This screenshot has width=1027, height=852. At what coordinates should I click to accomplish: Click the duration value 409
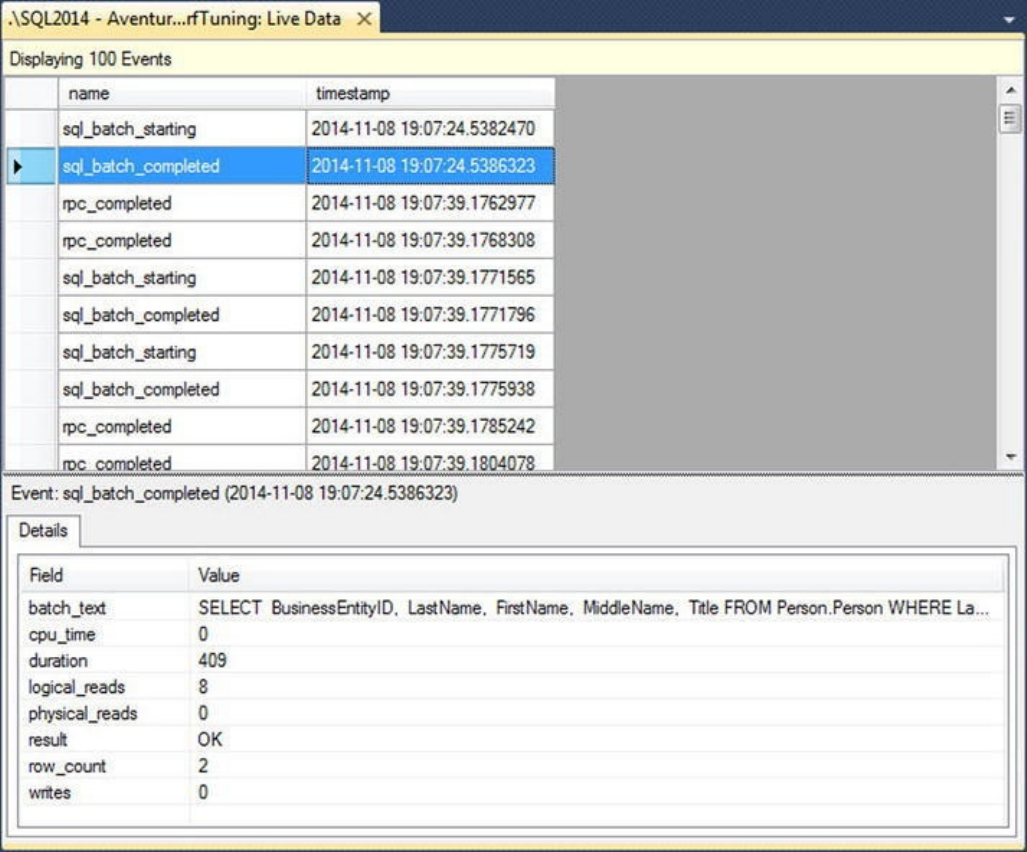click(x=212, y=660)
